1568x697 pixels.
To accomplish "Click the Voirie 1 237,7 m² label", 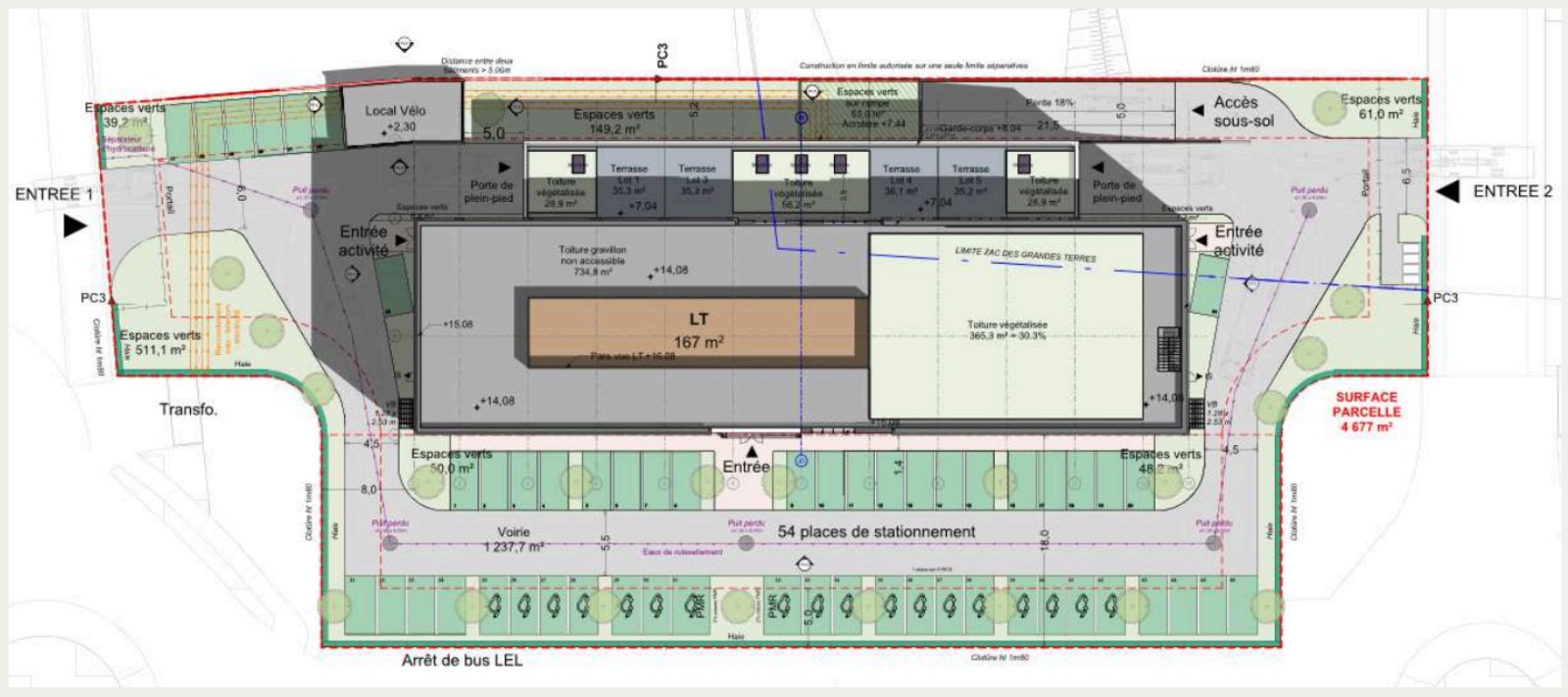I will click(x=514, y=540).
